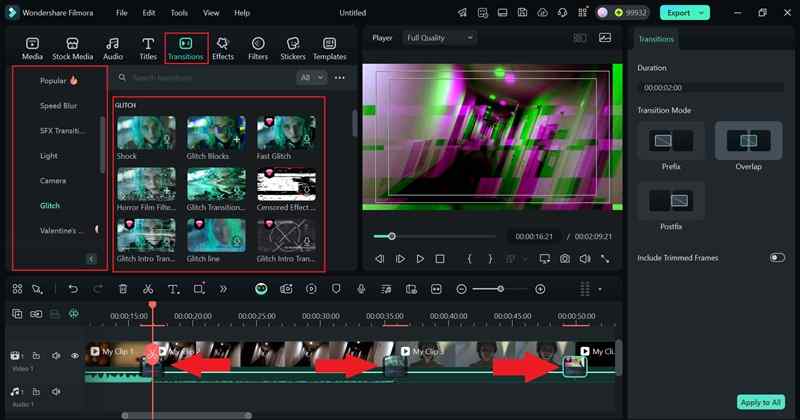Hide the Video 1 track with the eye icon
Image resolution: width=800 pixels, height=420 pixels.
pos(75,356)
